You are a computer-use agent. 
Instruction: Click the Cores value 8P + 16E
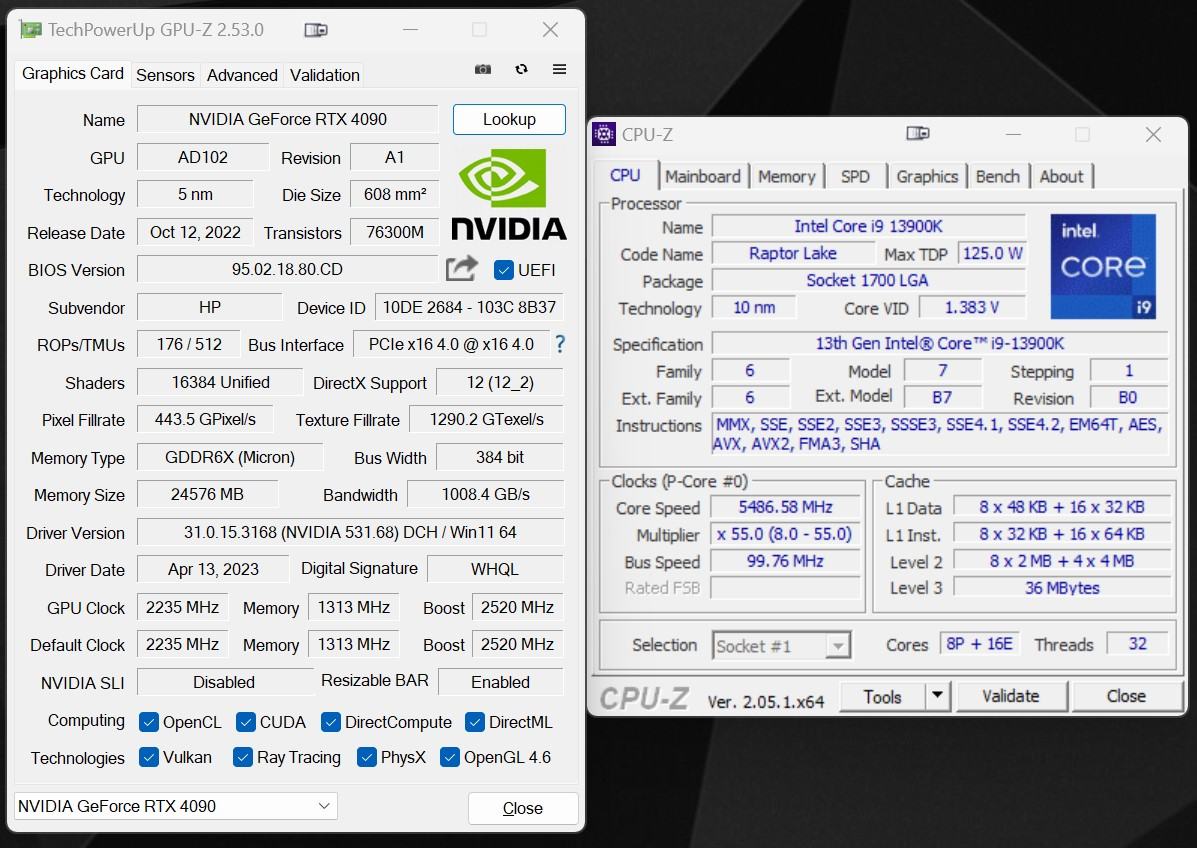(x=979, y=643)
